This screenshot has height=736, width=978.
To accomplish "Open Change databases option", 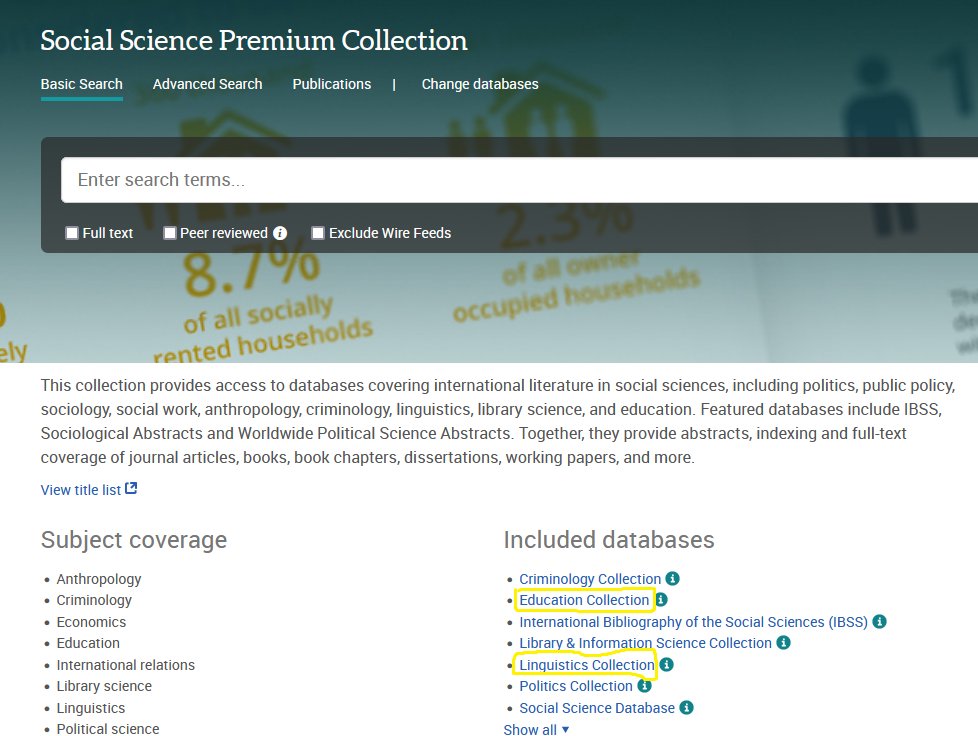I will pyautogui.click(x=480, y=84).
